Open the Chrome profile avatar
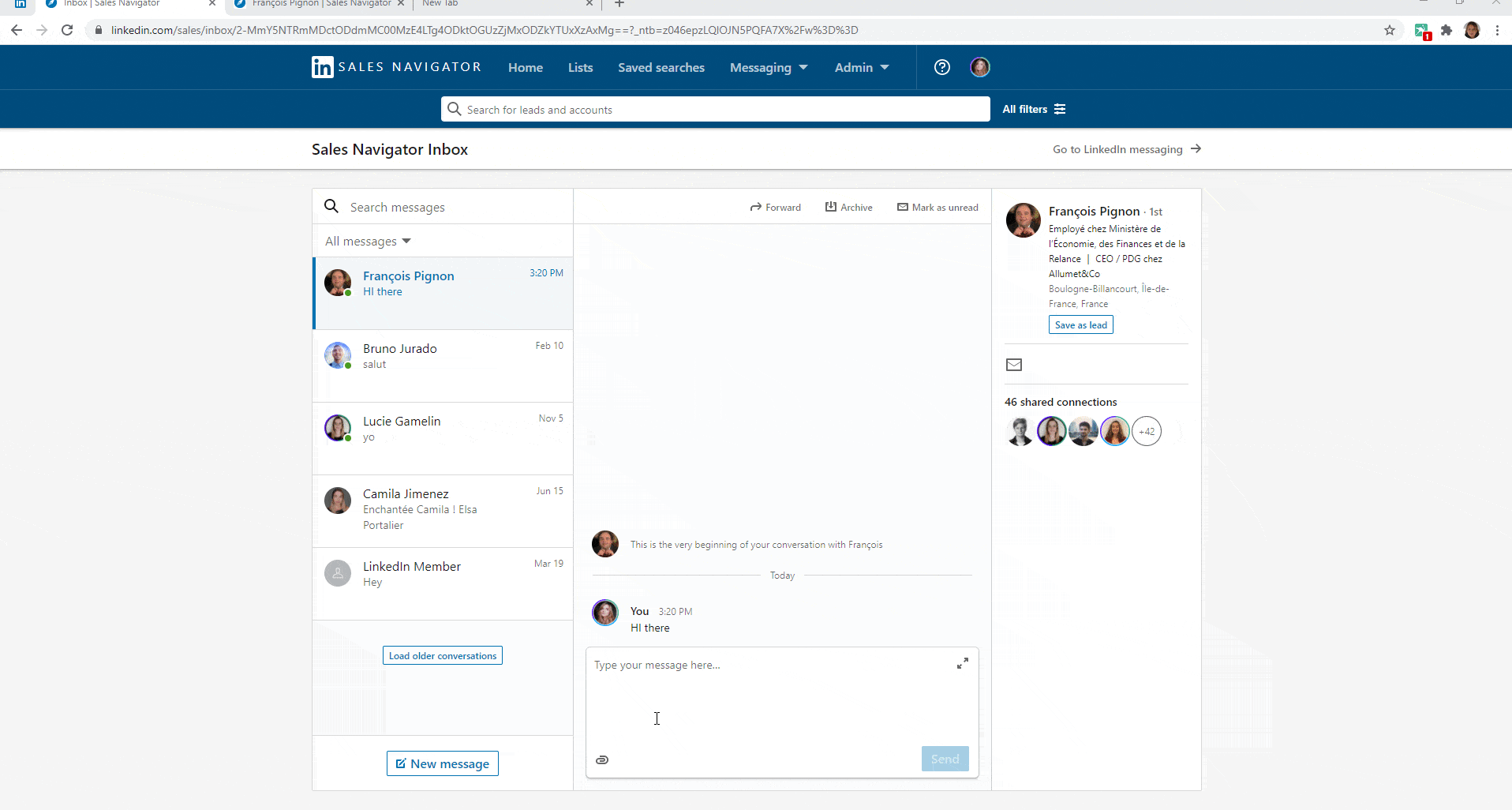1512x810 pixels. coord(1472,30)
